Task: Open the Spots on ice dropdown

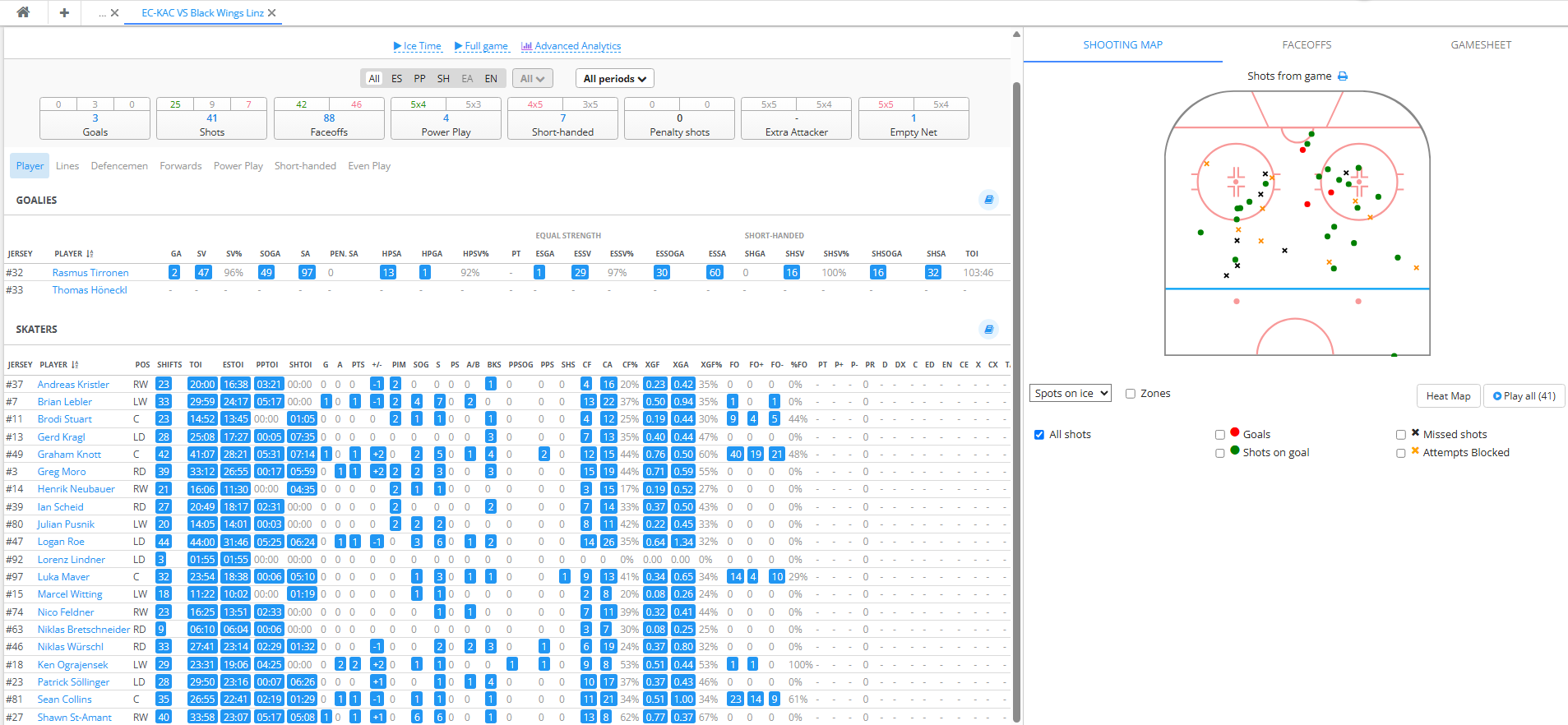Action: pyautogui.click(x=1071, y=394)
